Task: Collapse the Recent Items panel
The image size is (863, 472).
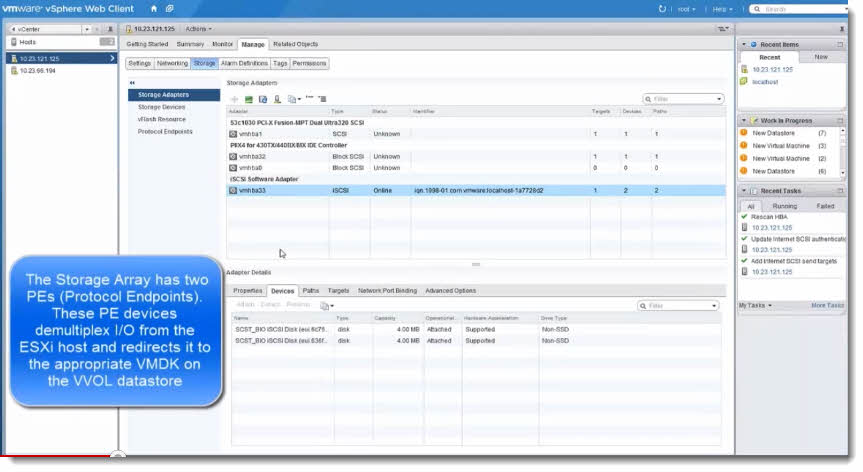Action: [x=744, y=45]
